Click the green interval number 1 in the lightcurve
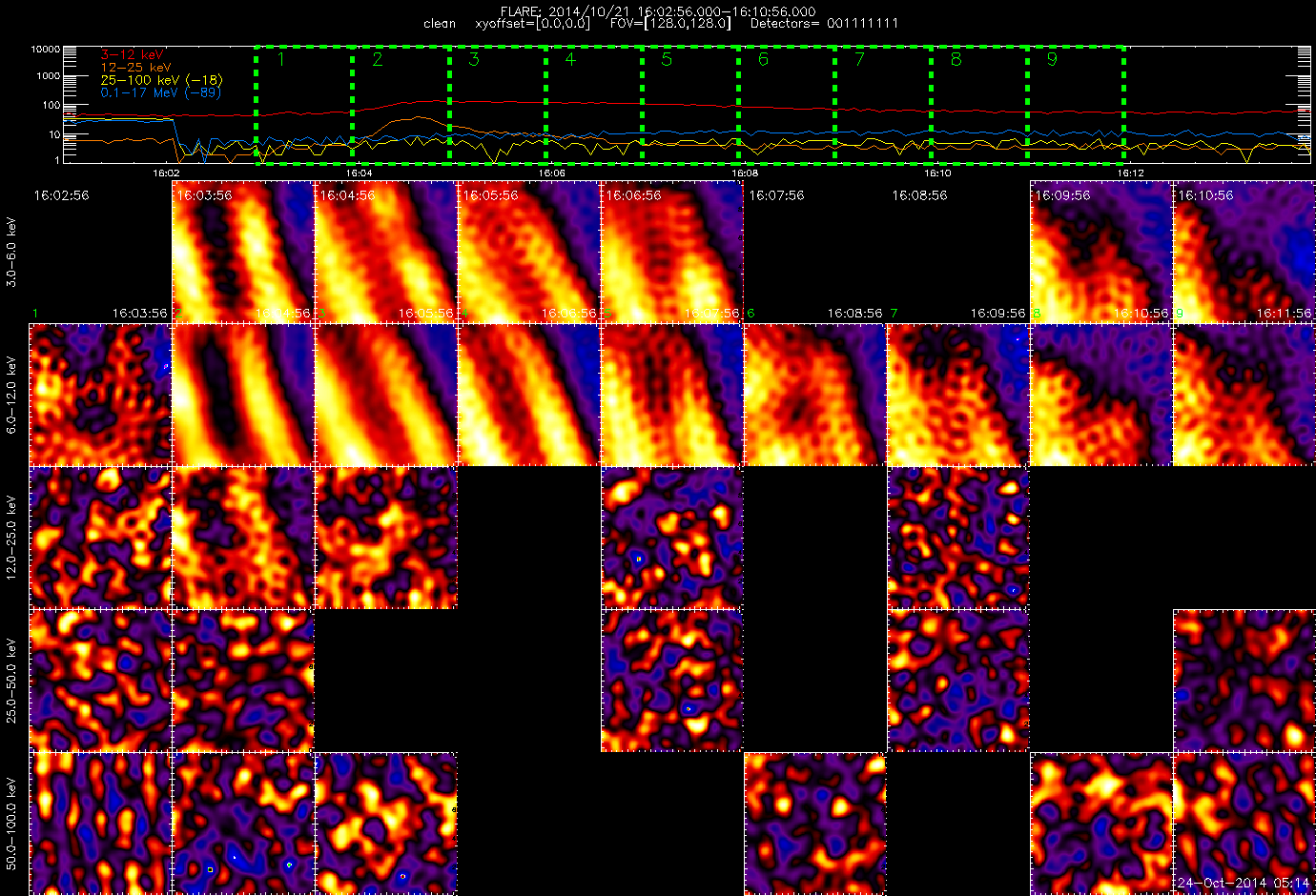 (x=280, y=59)
